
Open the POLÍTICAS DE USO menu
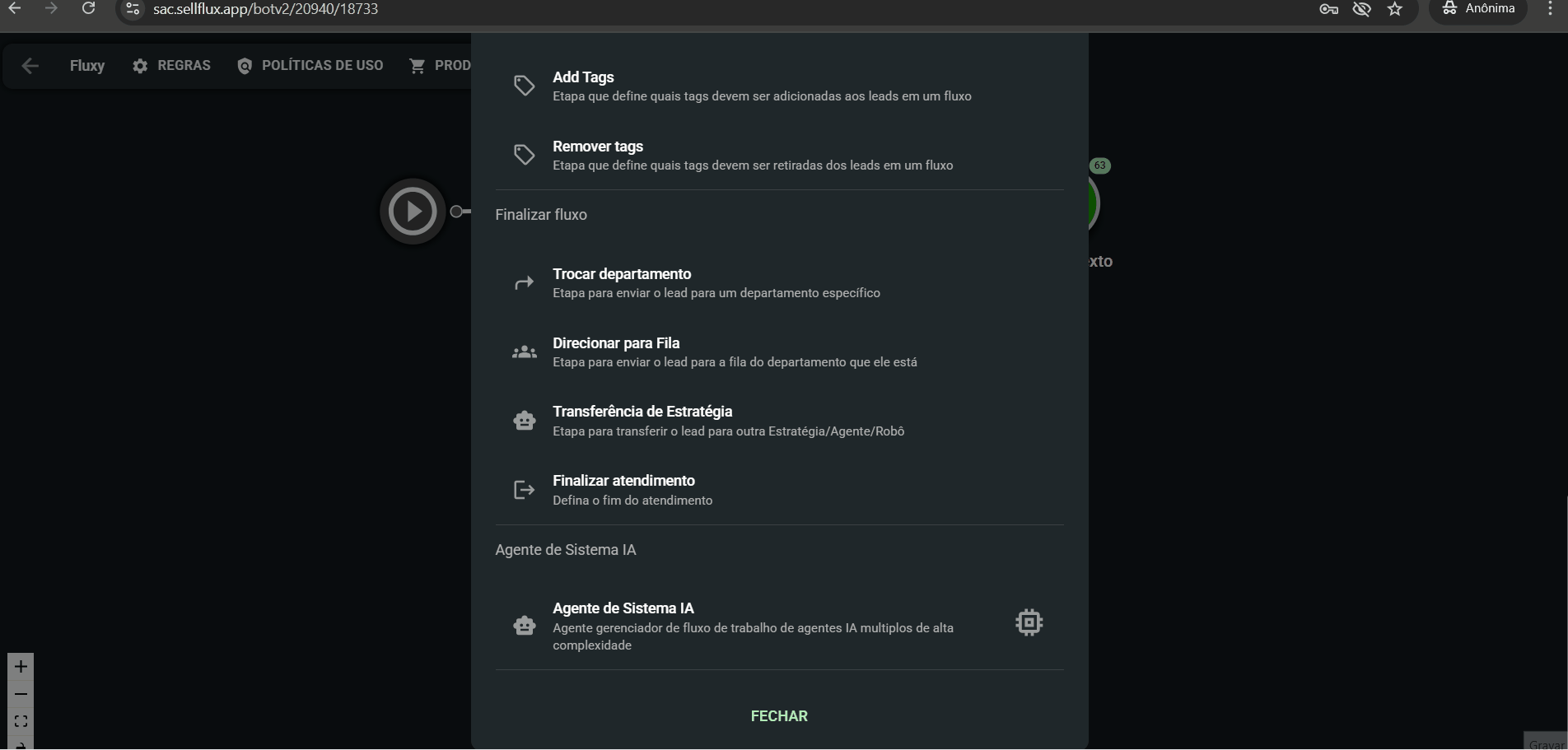click(310, 66)
